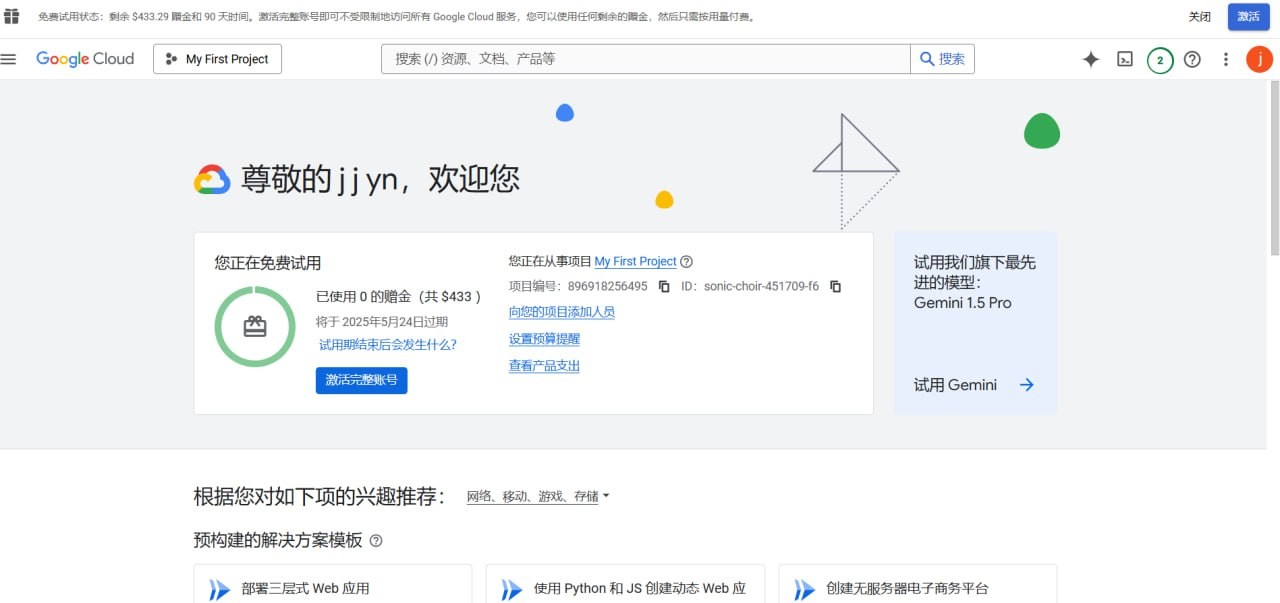
Task: Click the 部署三层式 Web 应用 template icon
Action: 219,589
